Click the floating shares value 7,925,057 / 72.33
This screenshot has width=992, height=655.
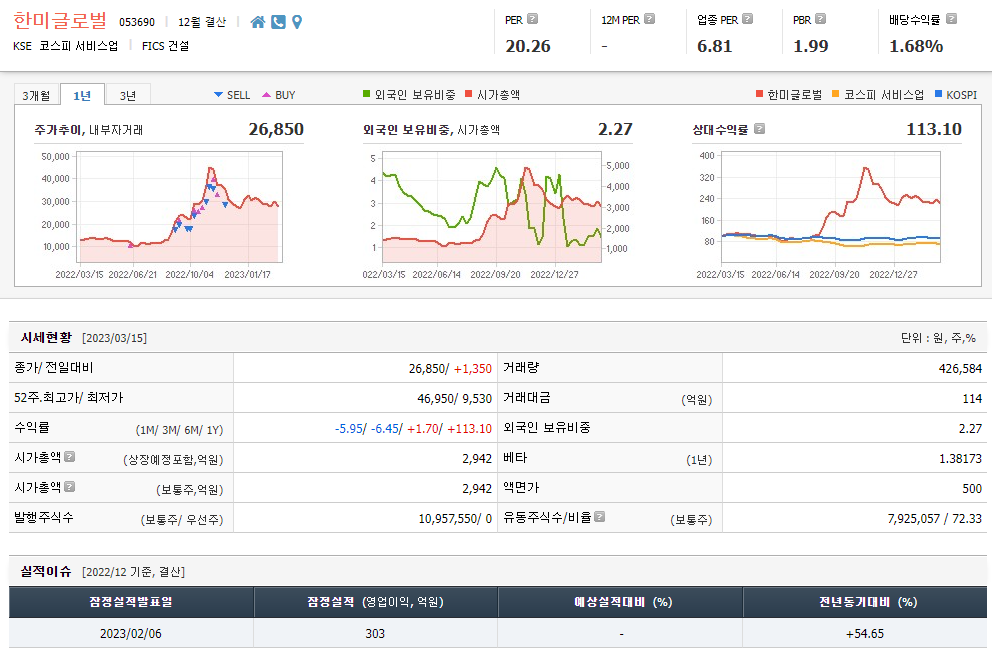(x=934, y=519)
